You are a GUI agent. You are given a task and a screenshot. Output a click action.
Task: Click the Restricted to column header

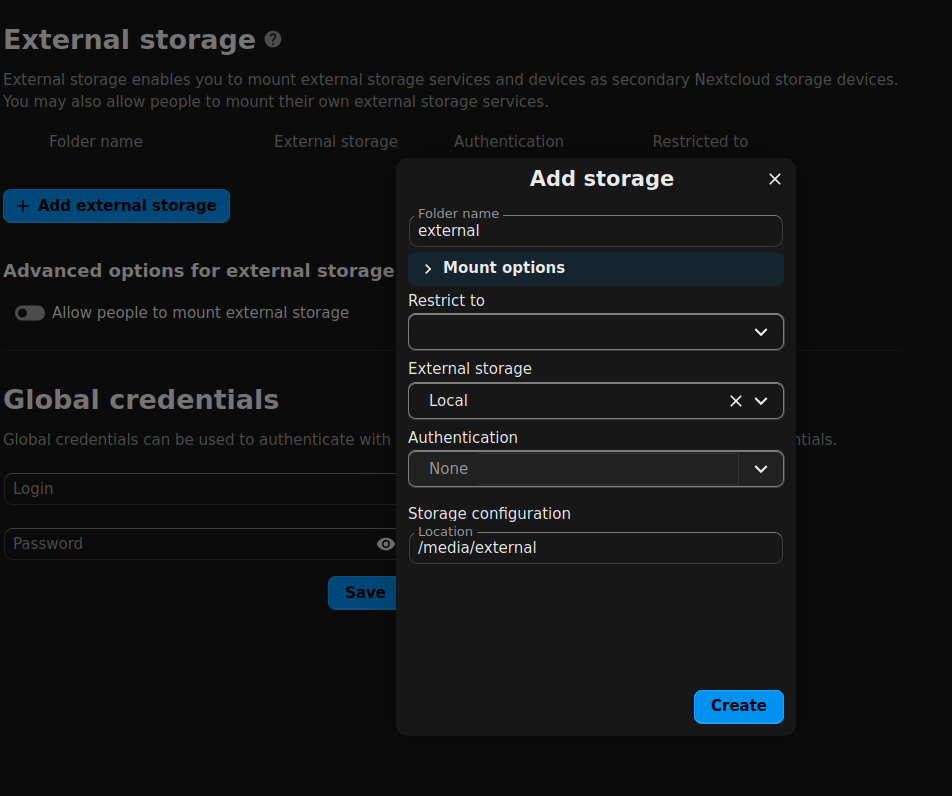pyautogui.click(x=700, y=142)
